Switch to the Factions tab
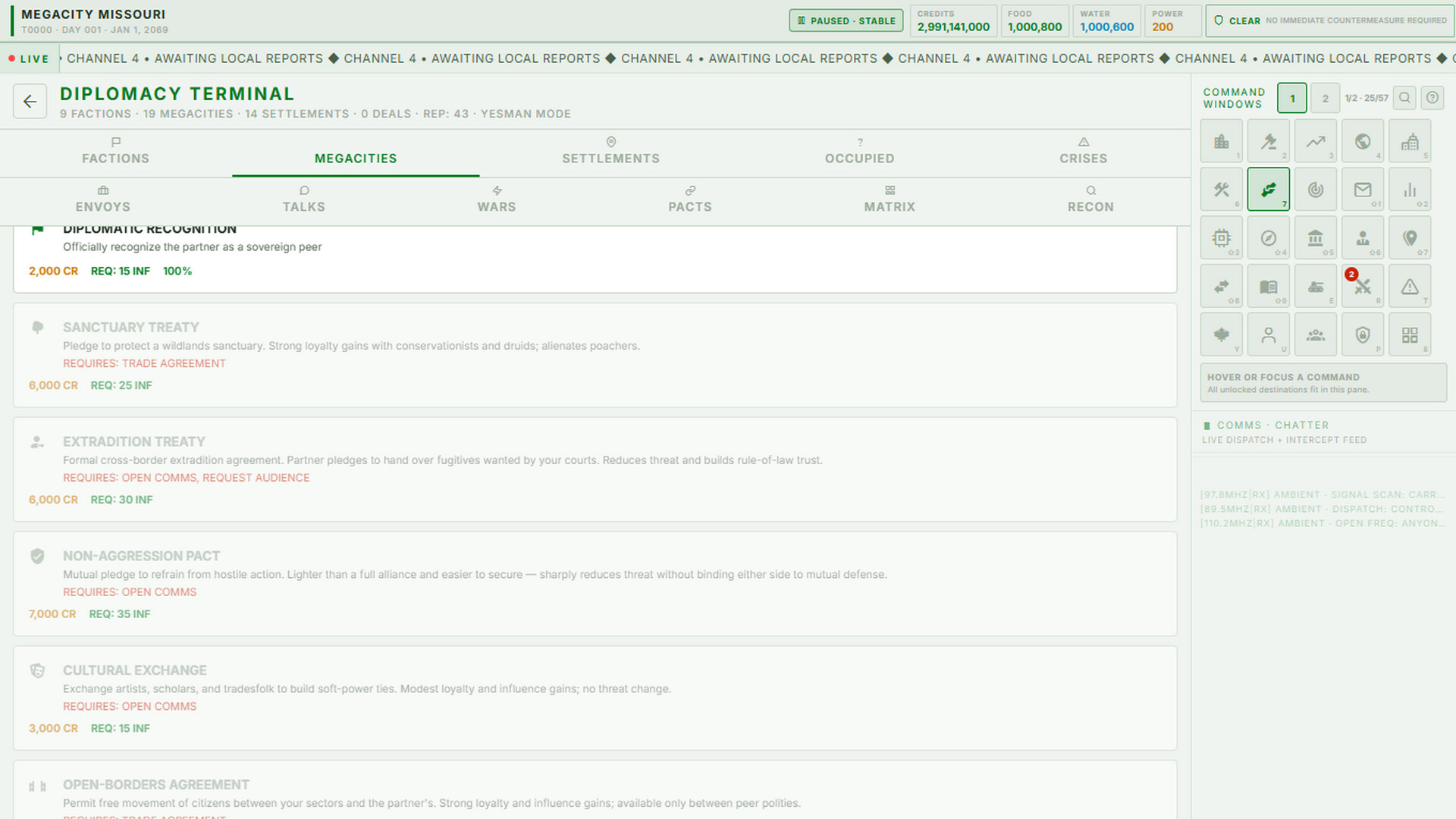1456x819 pixels. [x=115, y=152]
